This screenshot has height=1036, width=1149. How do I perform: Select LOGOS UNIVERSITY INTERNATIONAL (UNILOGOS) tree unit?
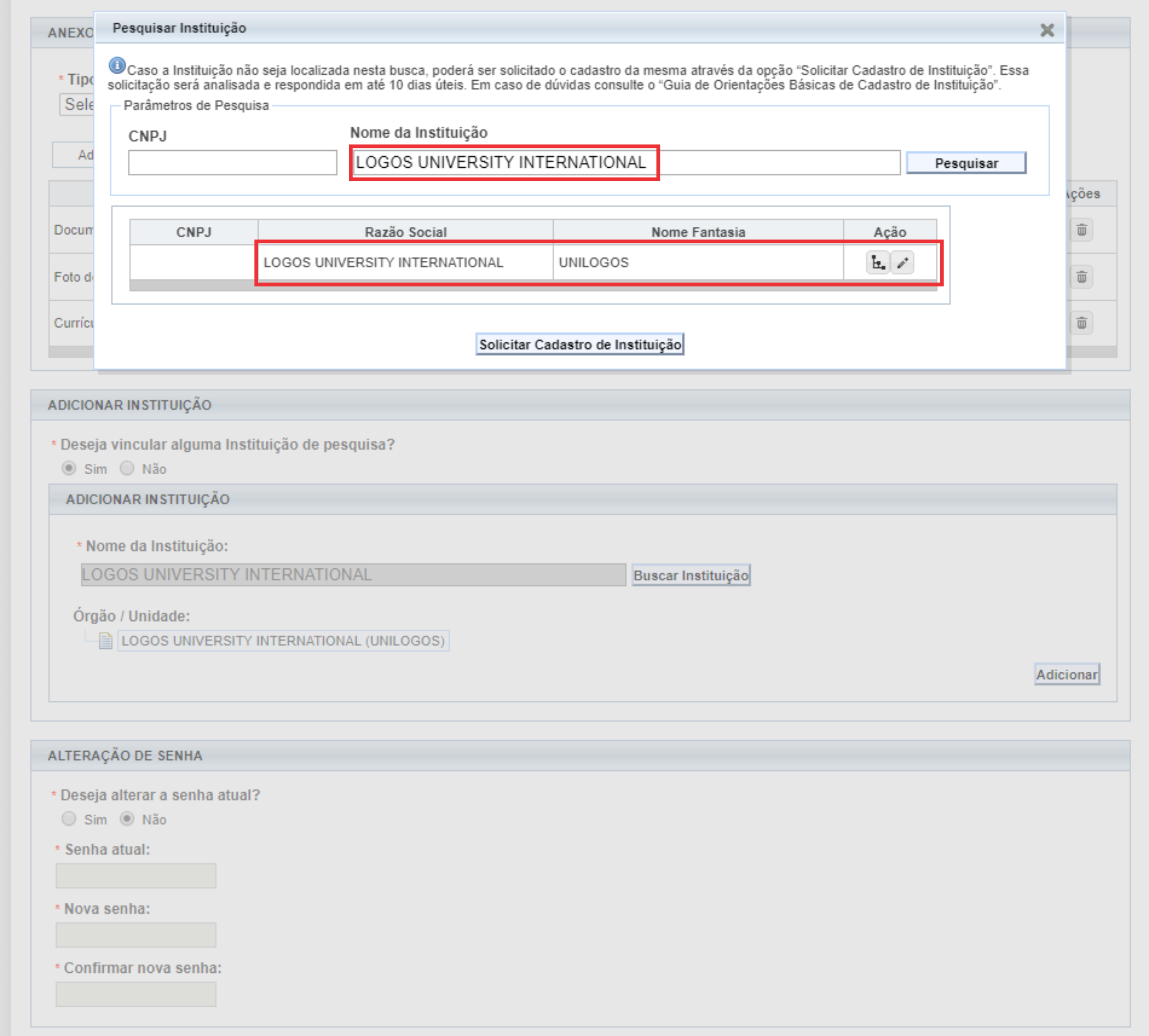[283, 640]
